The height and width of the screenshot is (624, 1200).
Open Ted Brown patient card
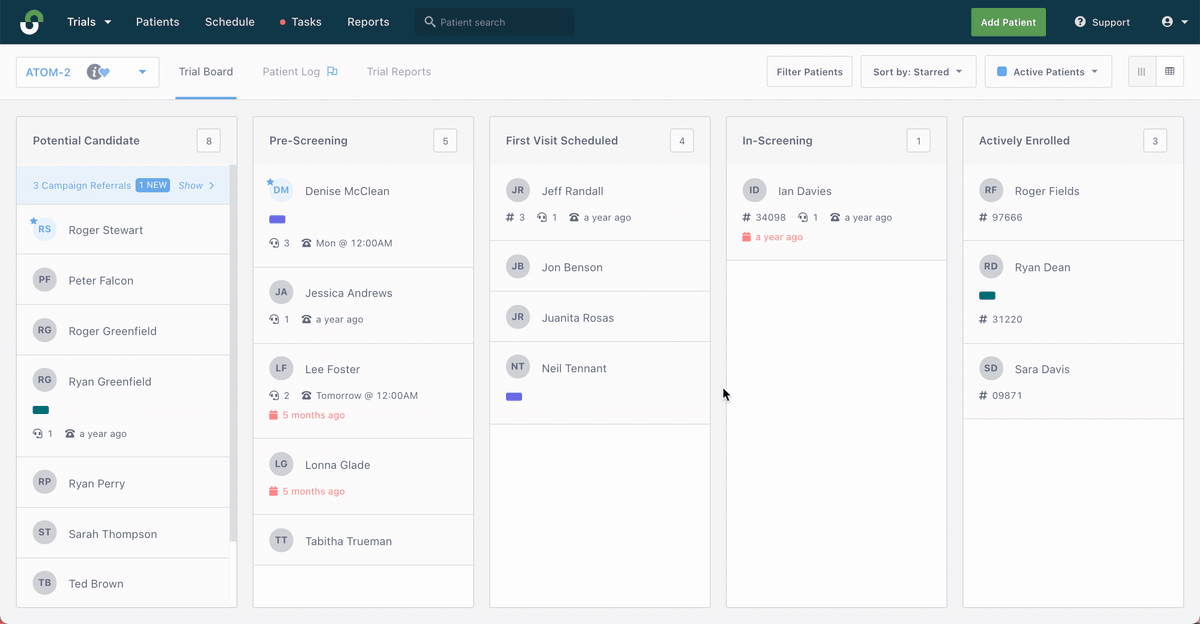124,583
